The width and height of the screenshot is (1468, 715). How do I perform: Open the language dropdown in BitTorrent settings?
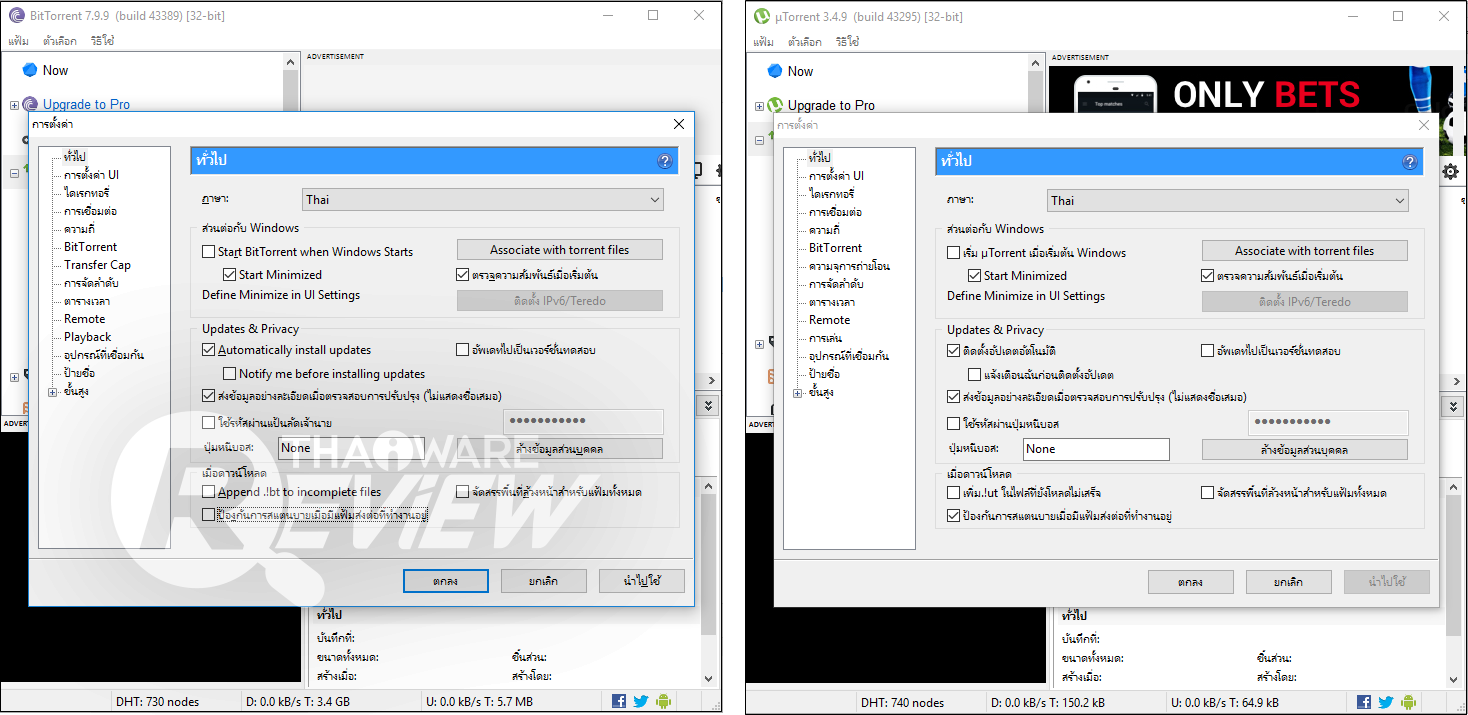(x=483, y=200)
